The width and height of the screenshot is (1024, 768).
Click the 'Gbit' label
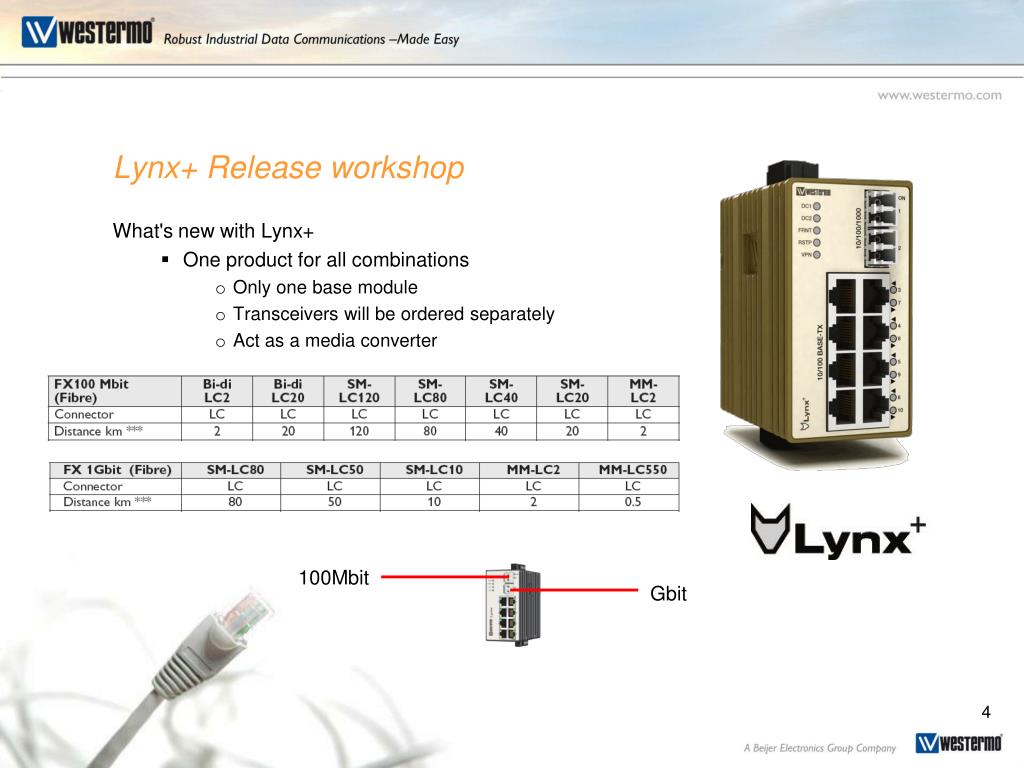(x=668, y=594)
